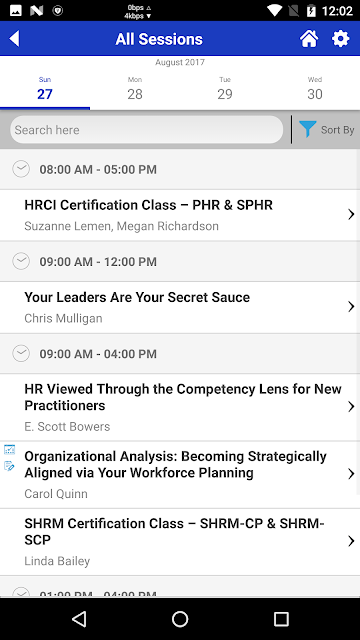Switch to Tue 29 tab
Viewport: 360px width, 640px height.
tap(225, 89)
